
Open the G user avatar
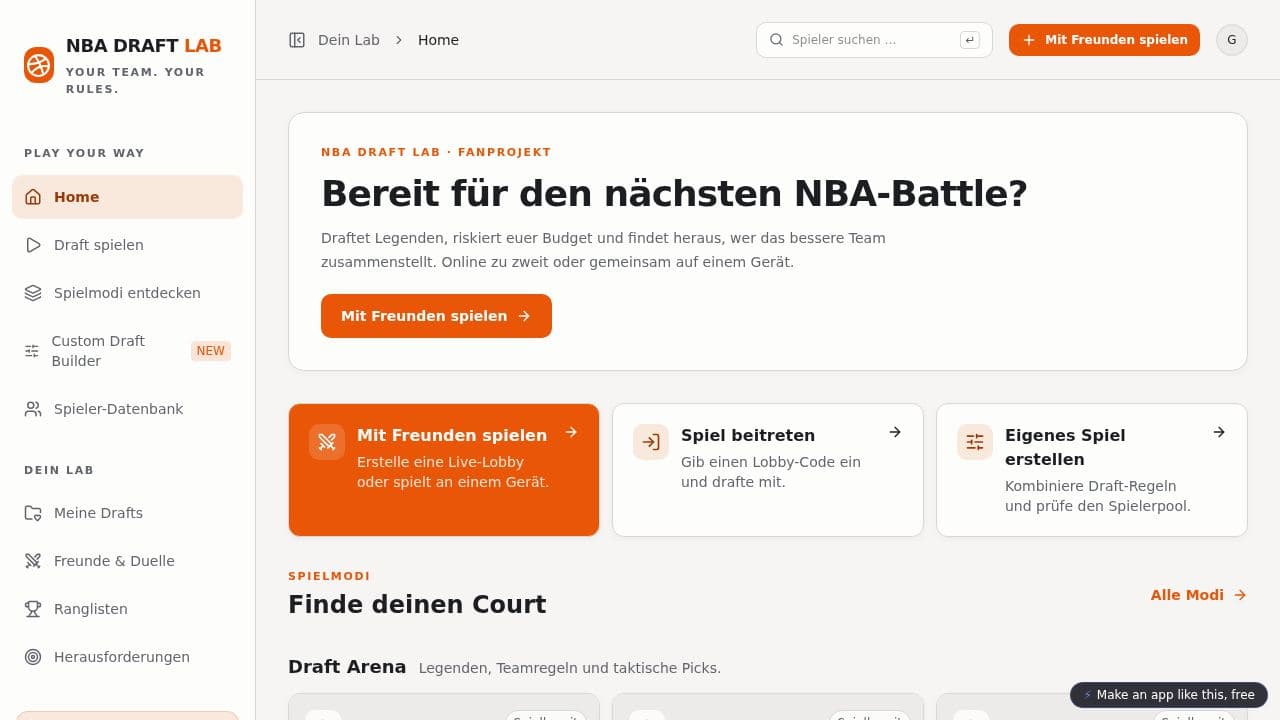point(1232,40)
